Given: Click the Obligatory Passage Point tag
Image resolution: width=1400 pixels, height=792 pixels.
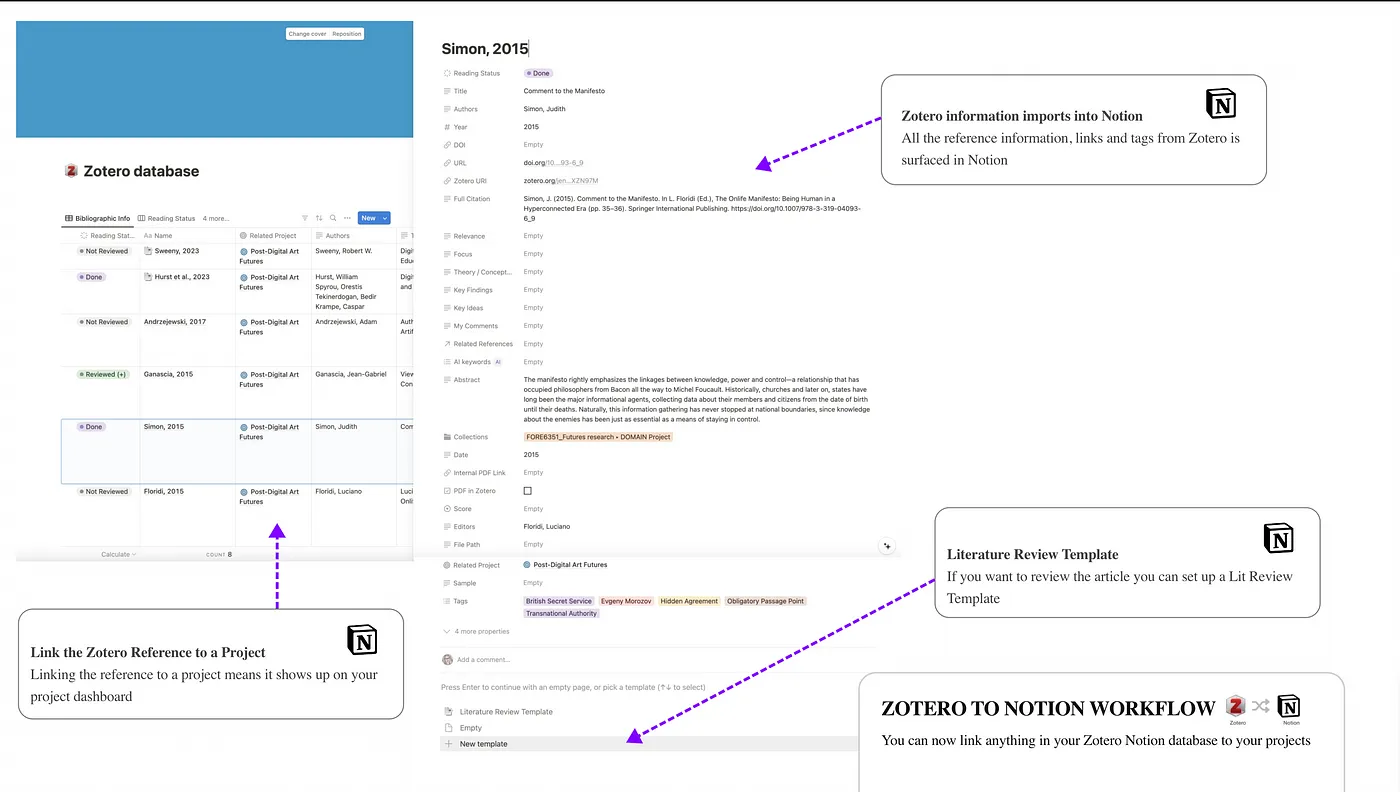Looking at the screenshot, I should [765, 601].
